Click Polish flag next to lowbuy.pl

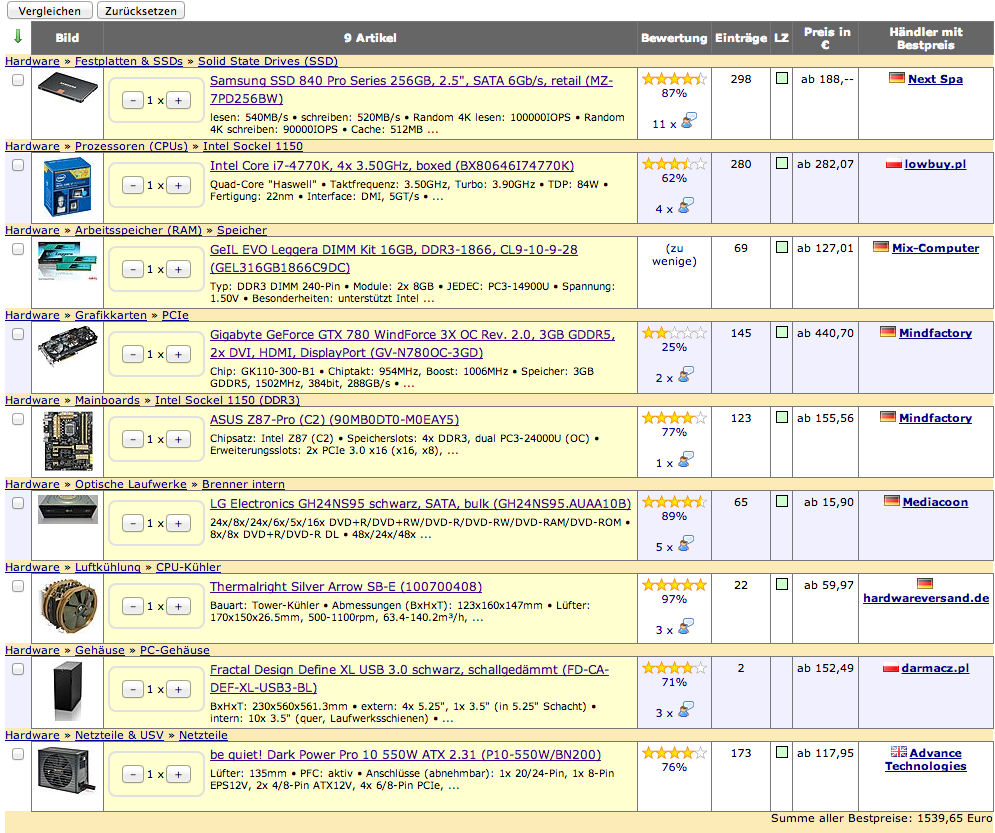[893, 164]
